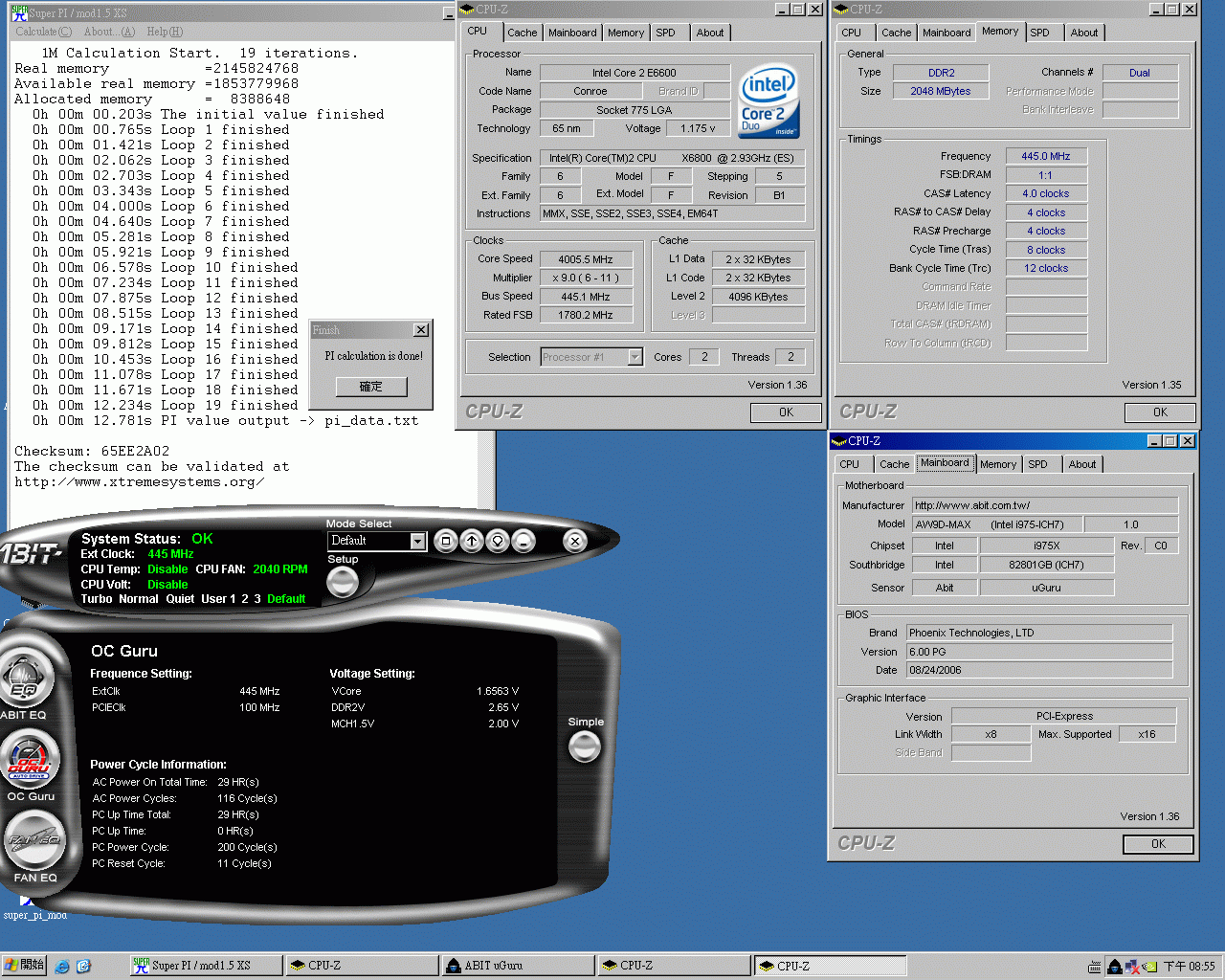Launch Internet Explorer from quick launch
Viewport: 1225px width, 980px height.
point(62,967)
